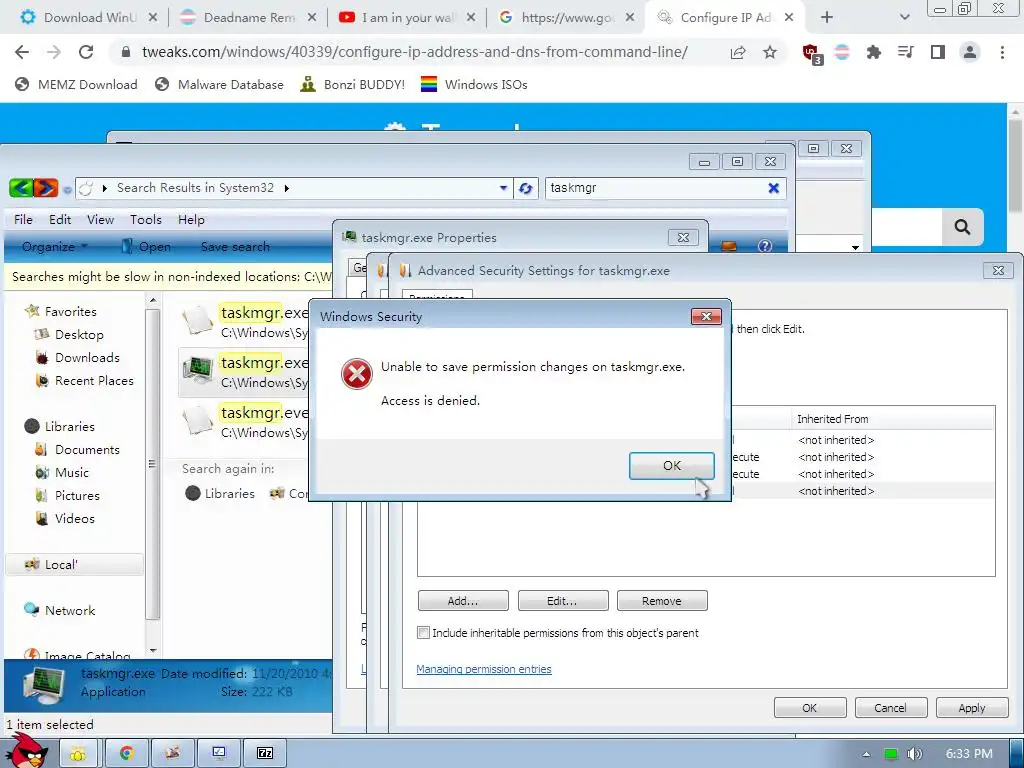Open the Help menu in Explorer

point(191,219)
